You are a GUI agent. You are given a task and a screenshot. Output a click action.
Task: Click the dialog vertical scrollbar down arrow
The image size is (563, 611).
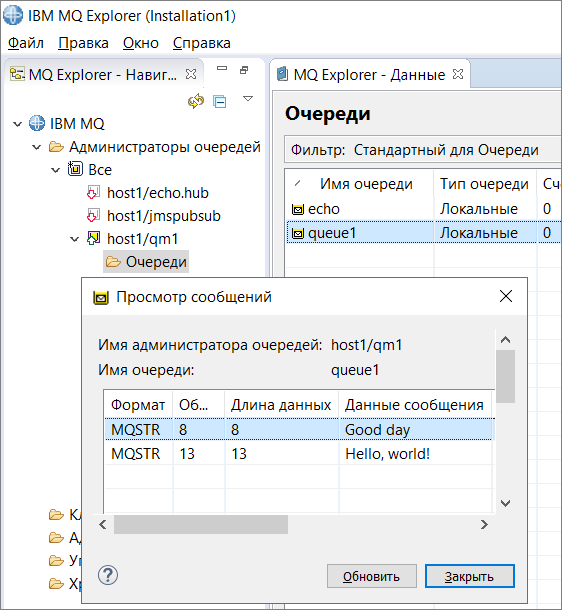(x=505, y=503)
